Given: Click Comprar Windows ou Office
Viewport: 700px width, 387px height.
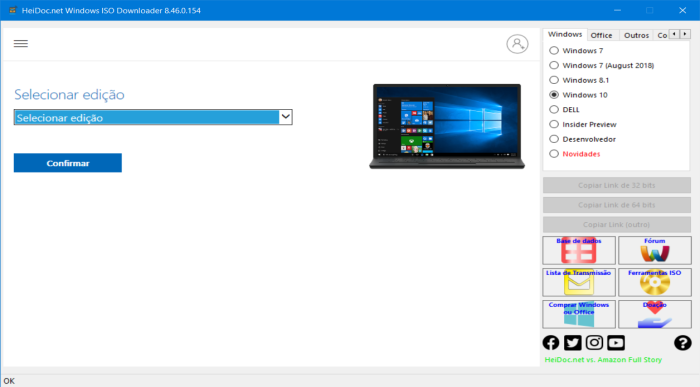Looking at the screenshot, I should coord(579,314).
